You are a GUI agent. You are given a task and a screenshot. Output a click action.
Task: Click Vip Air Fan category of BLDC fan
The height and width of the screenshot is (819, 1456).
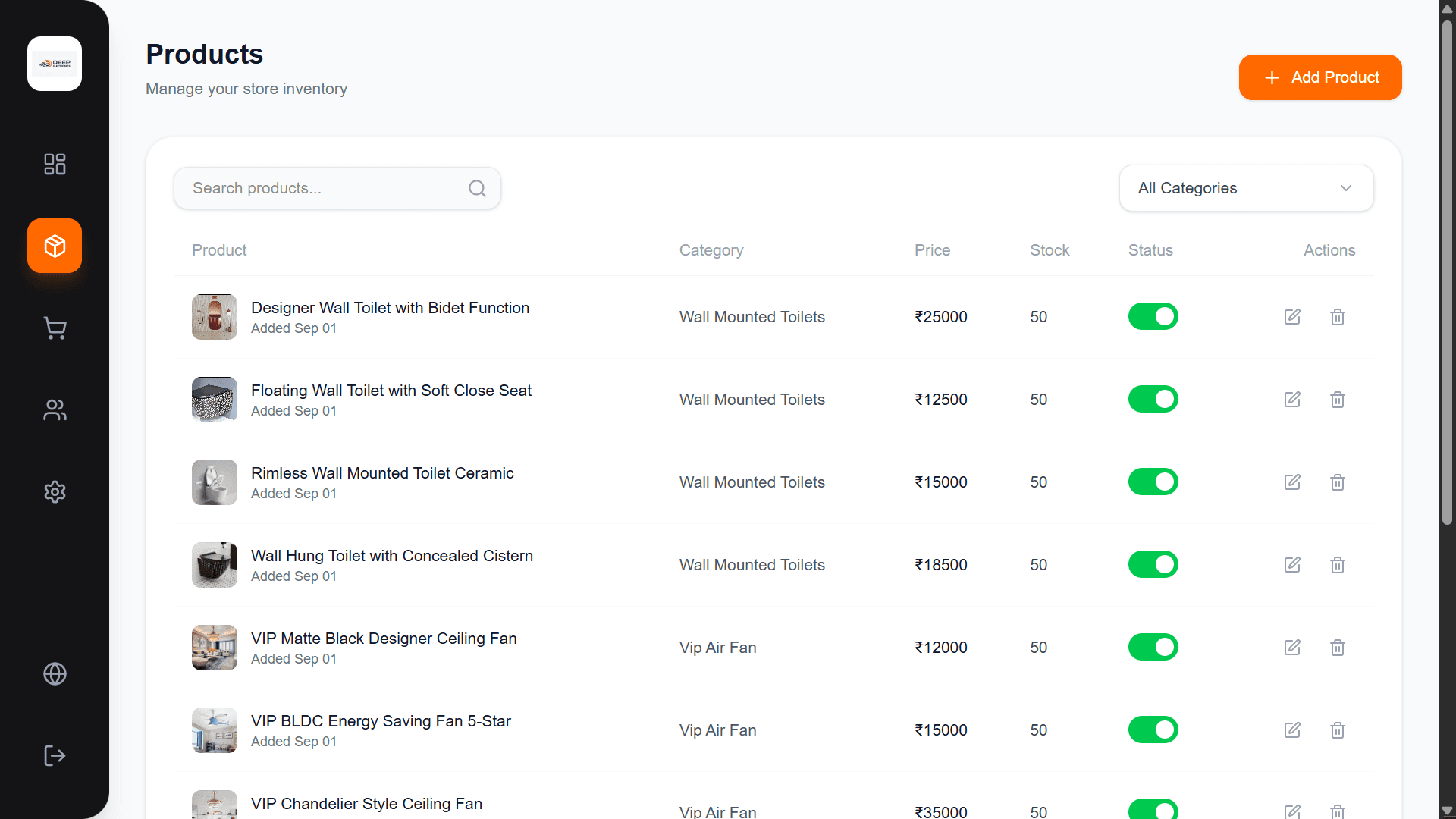[x=717, y=730]
